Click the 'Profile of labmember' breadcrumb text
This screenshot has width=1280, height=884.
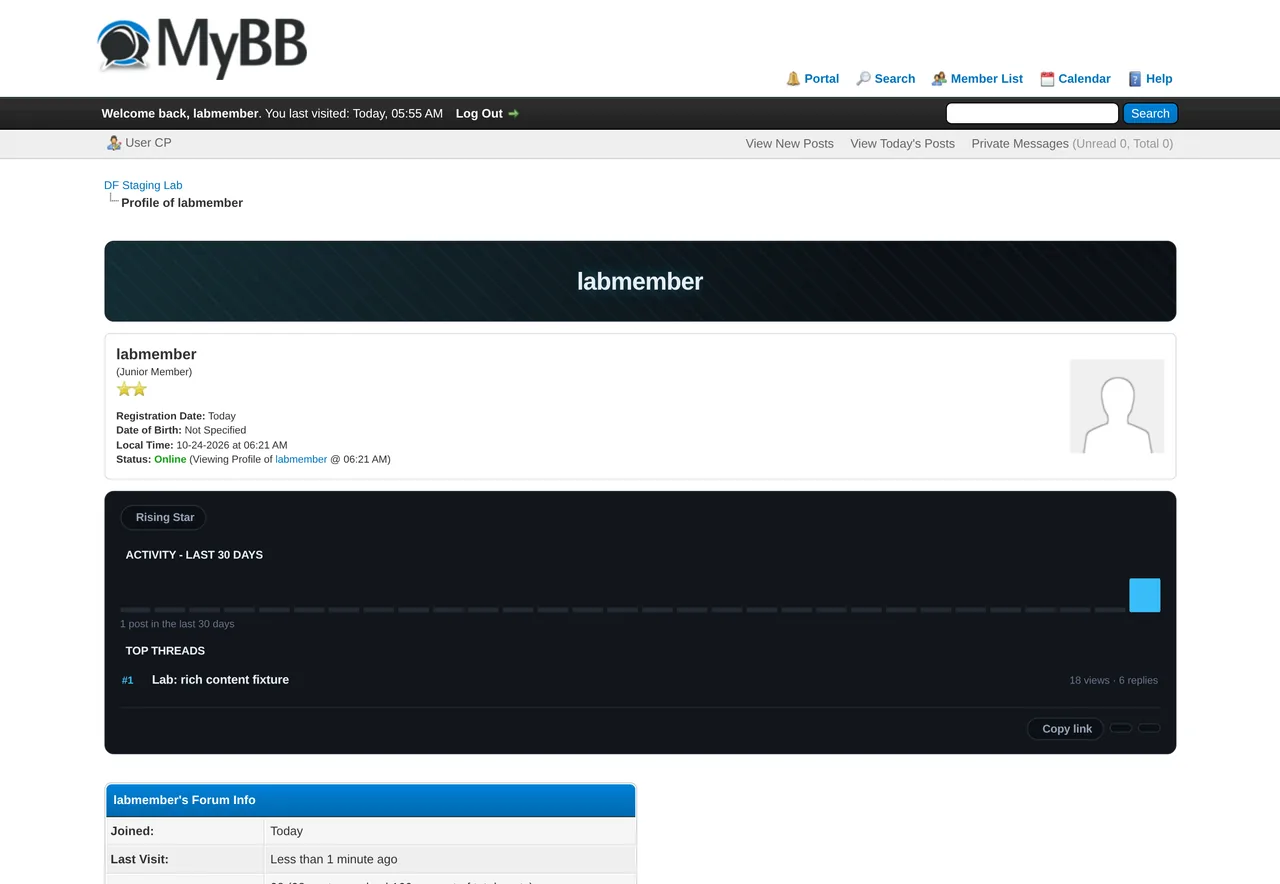click(182, 203)
